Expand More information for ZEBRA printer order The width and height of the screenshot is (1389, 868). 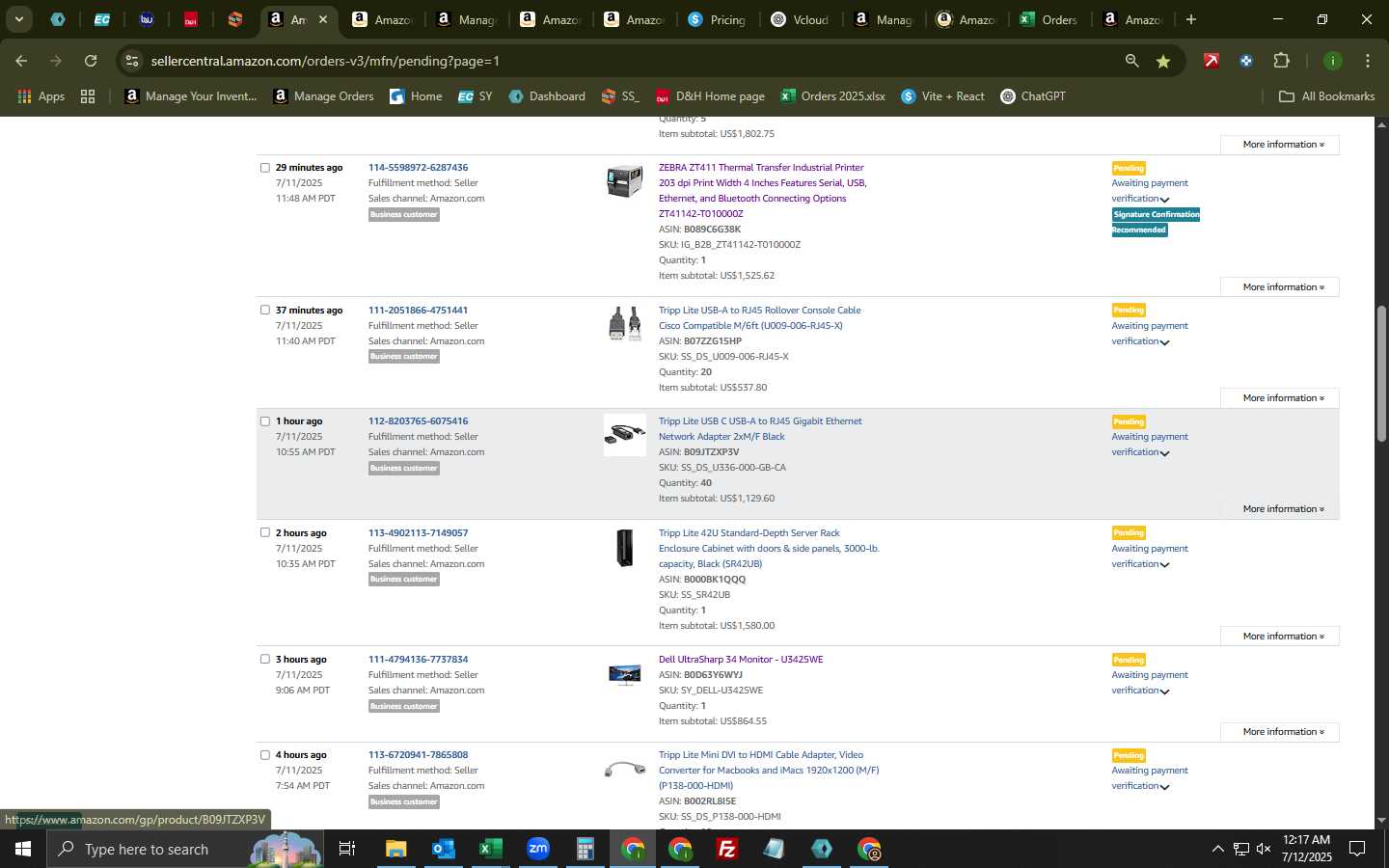[1280, 287]
